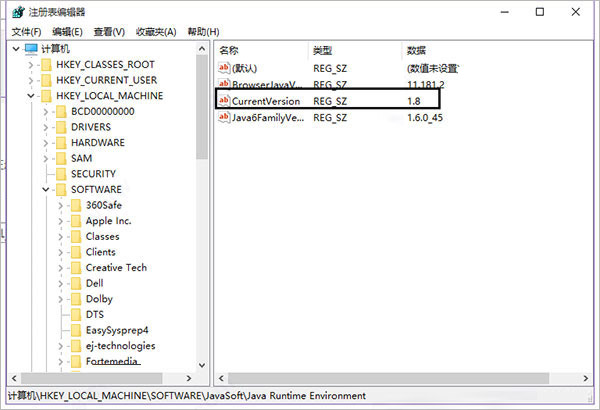Open the 收藏夹(A) menu
600x410 pixels.
pyautogui.click(x=156, y=32)
